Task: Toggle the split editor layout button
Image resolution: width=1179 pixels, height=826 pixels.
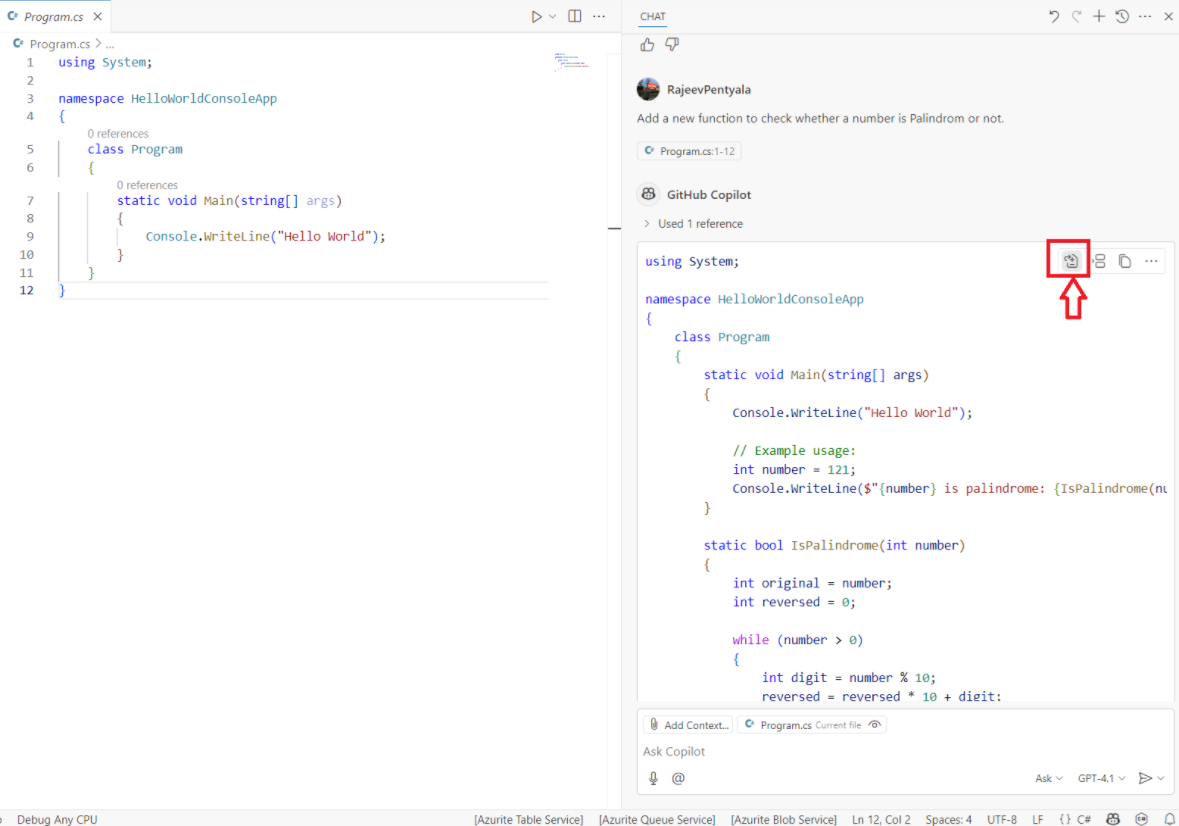Action: (575, 16)
